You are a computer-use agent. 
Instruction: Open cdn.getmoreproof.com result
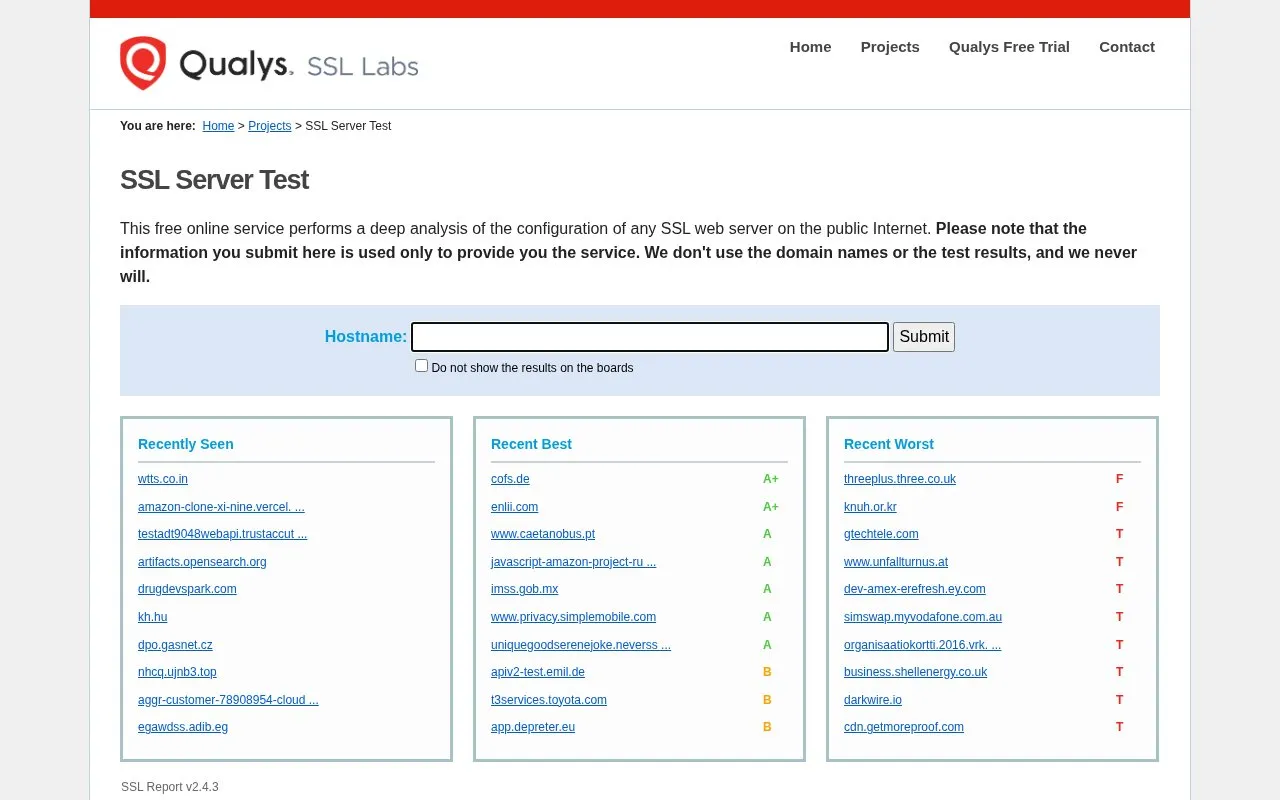point(904,727)
